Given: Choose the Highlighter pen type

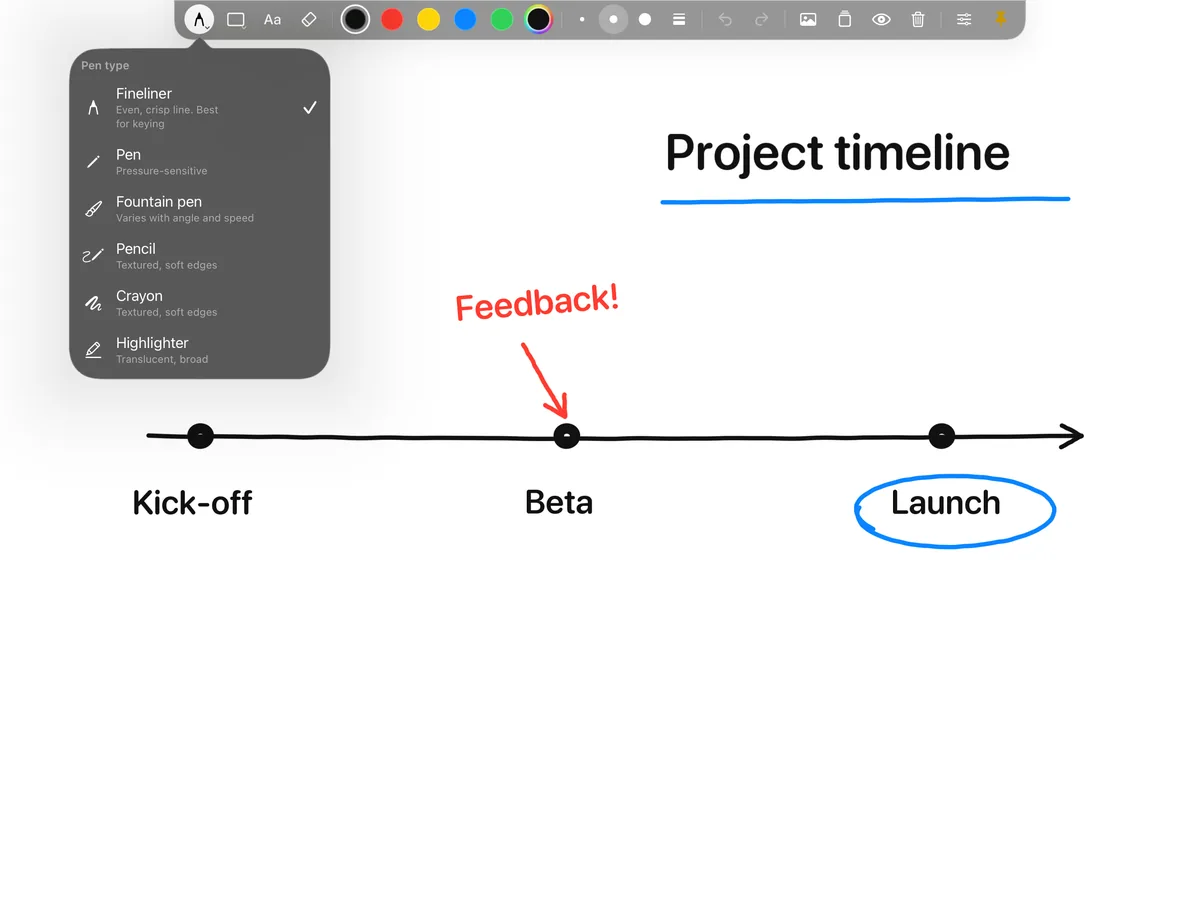Looking at the screenshot, I should coord(199,350).
